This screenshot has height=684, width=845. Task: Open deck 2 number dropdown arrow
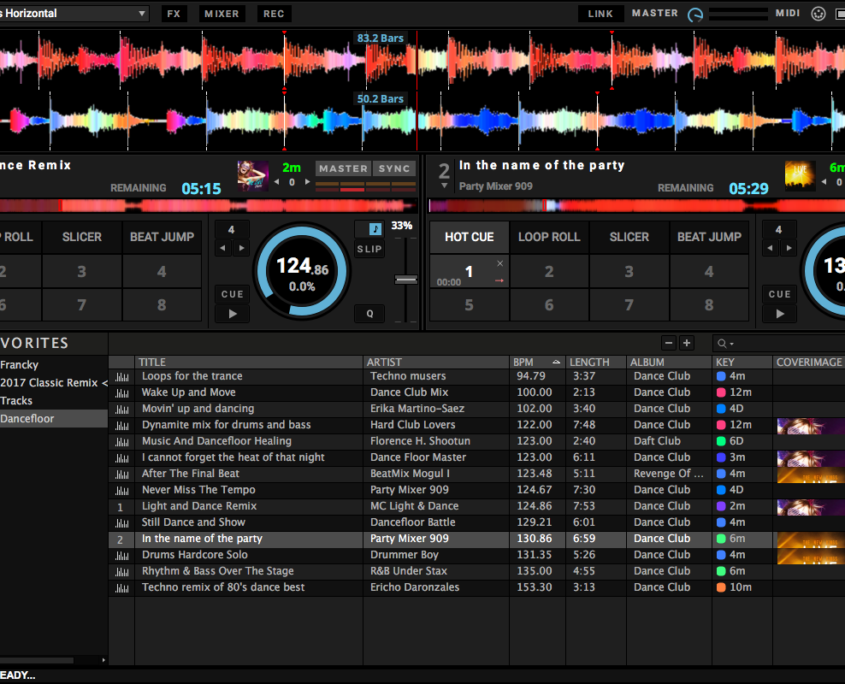(444, 186)
